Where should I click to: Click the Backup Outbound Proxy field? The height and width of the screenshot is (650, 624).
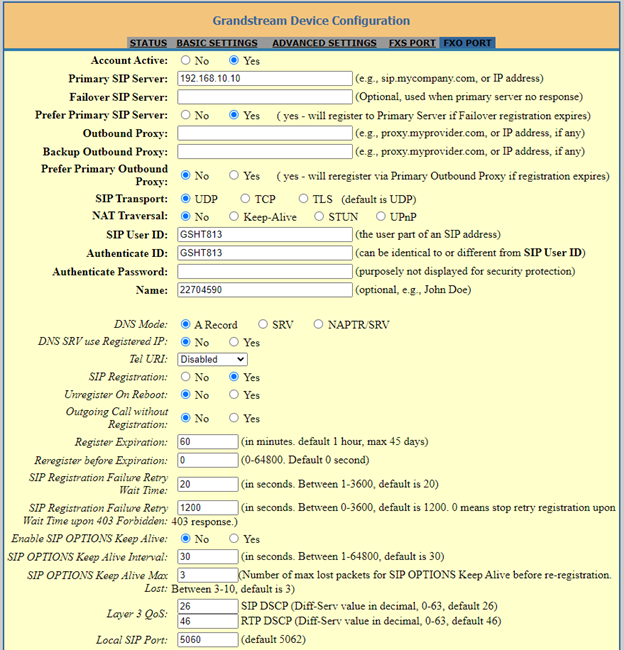tap(265, 152)
